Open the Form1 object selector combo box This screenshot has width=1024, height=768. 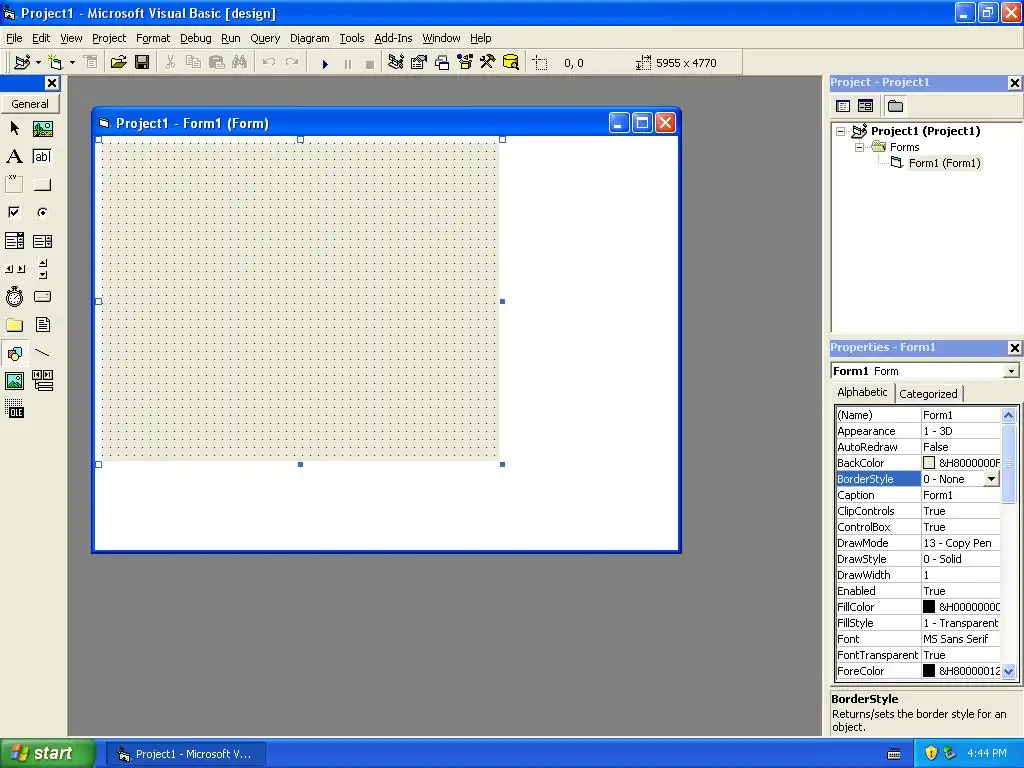(x=925, y=371)
